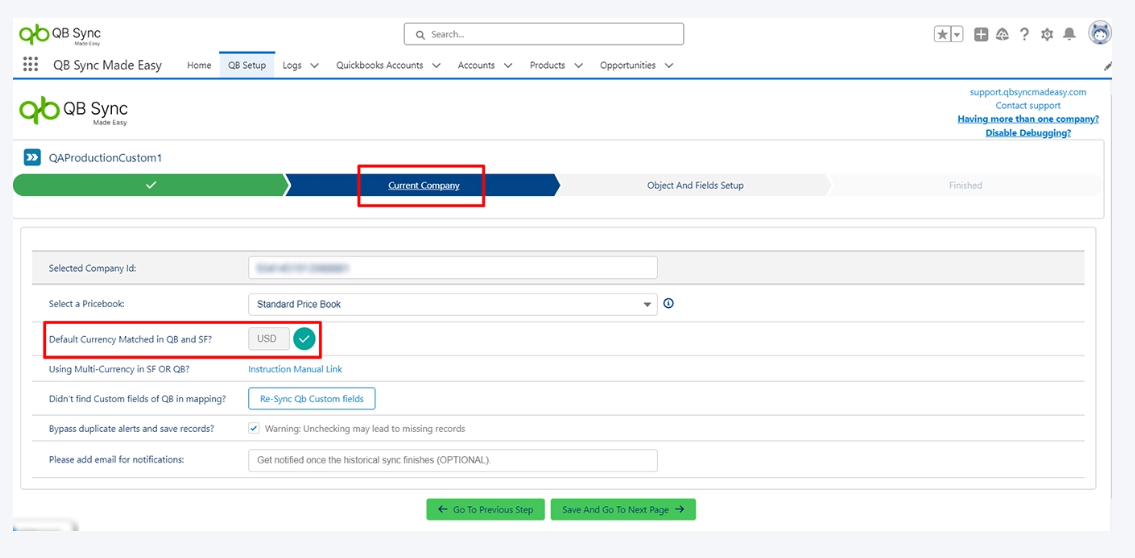This screenshot has height=558, width=1135.
Task: Click the notification email input field
Action: [x=452, y=460]
